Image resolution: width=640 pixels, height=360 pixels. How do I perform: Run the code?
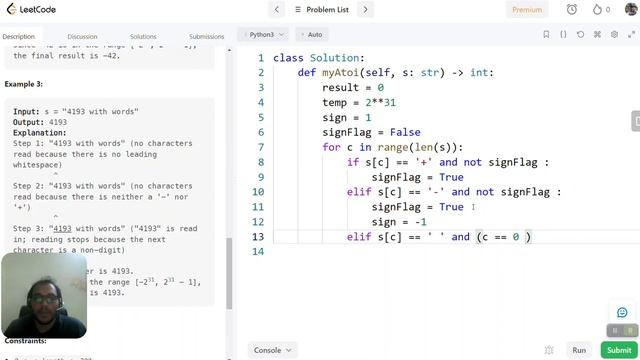click(x=579, y=350)
